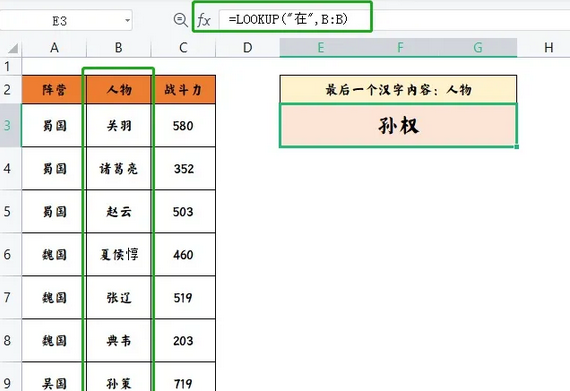
Task: Select the 吴国 cell in row 9
Action: click(x=54, y=376)
